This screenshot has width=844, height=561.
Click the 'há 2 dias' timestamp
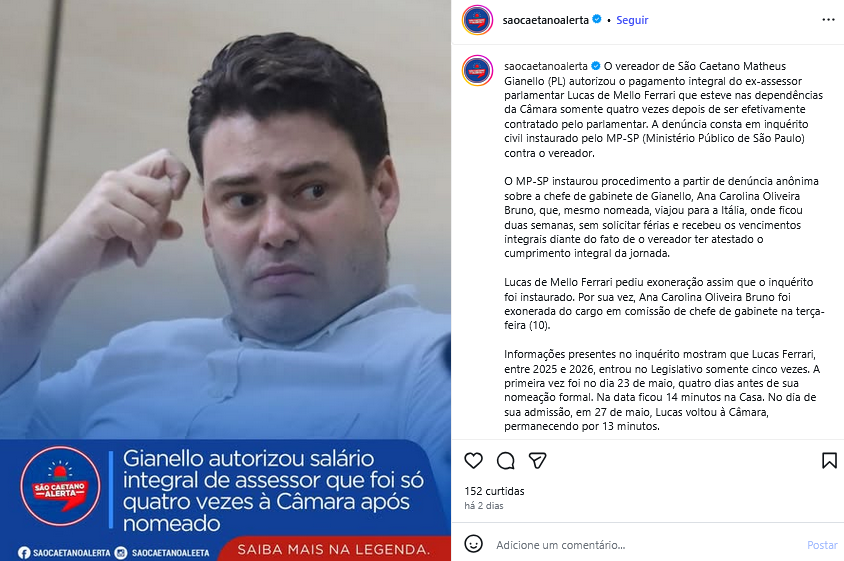click(x=483, y=506)
